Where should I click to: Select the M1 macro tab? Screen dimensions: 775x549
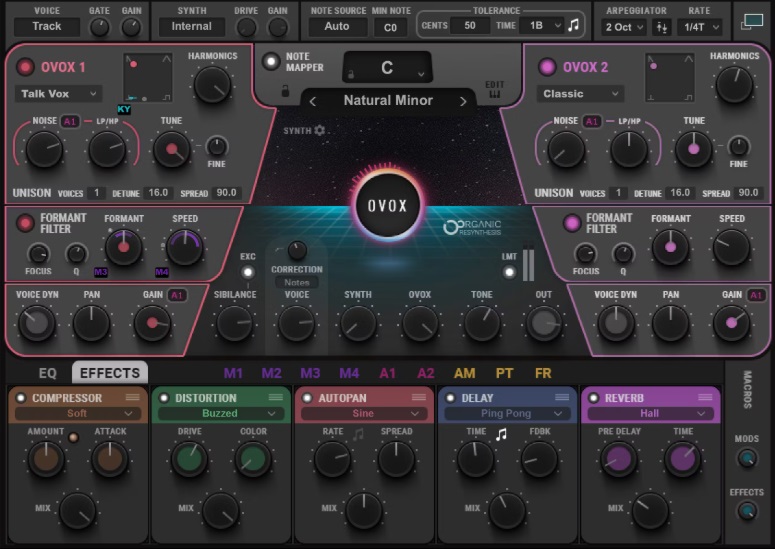pyautogui.click(x=233, y=373)
